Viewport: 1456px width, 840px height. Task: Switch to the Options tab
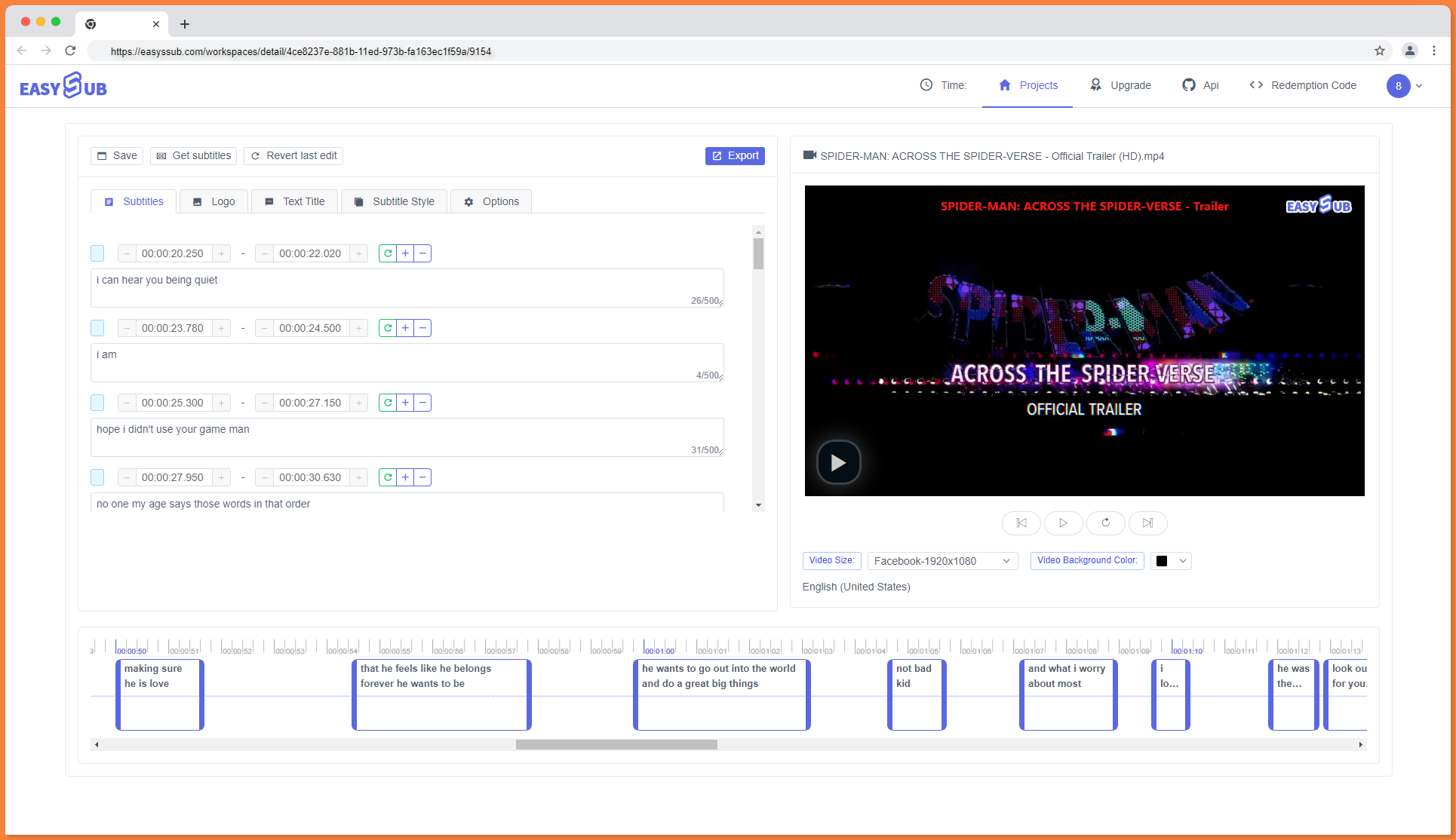(491, 201)
